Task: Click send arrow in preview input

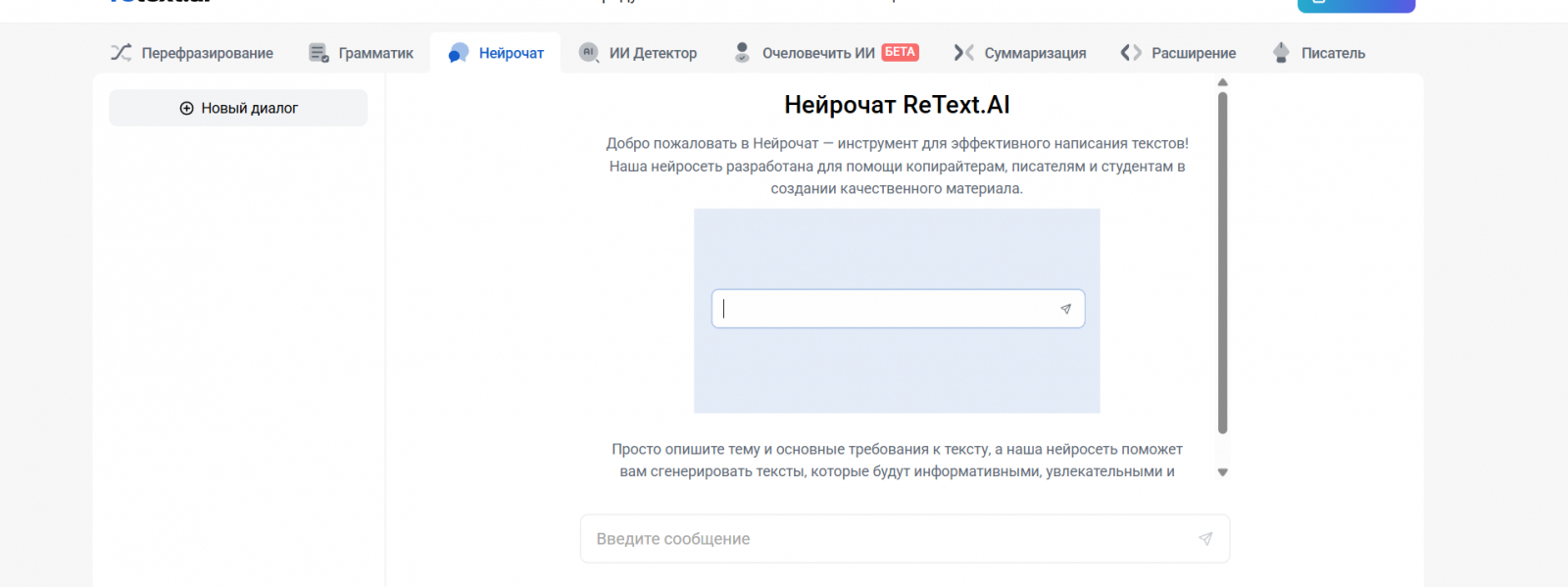Action: pyautogui.click(x=1065, y=309)
